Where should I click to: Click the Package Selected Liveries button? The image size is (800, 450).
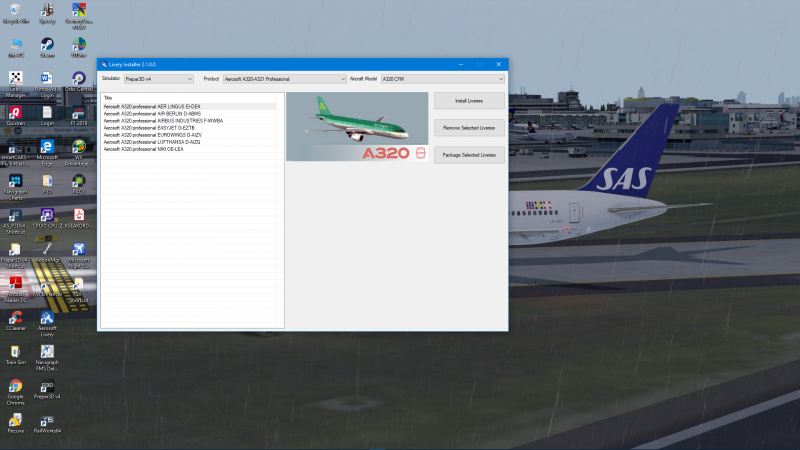pyautogui.click(x=469, y=155)
